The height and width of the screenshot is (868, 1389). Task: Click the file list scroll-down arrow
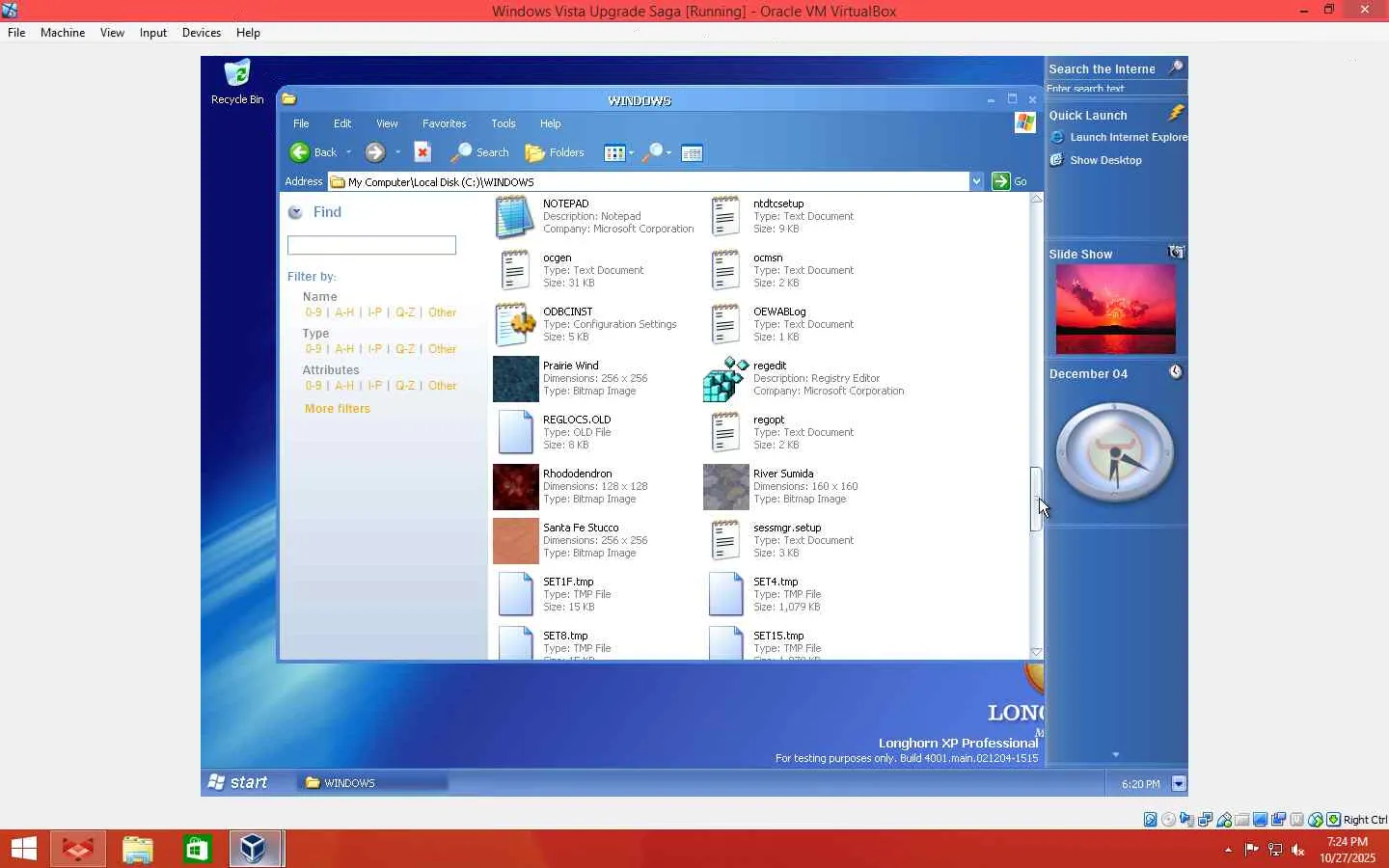click(1036, 653)
